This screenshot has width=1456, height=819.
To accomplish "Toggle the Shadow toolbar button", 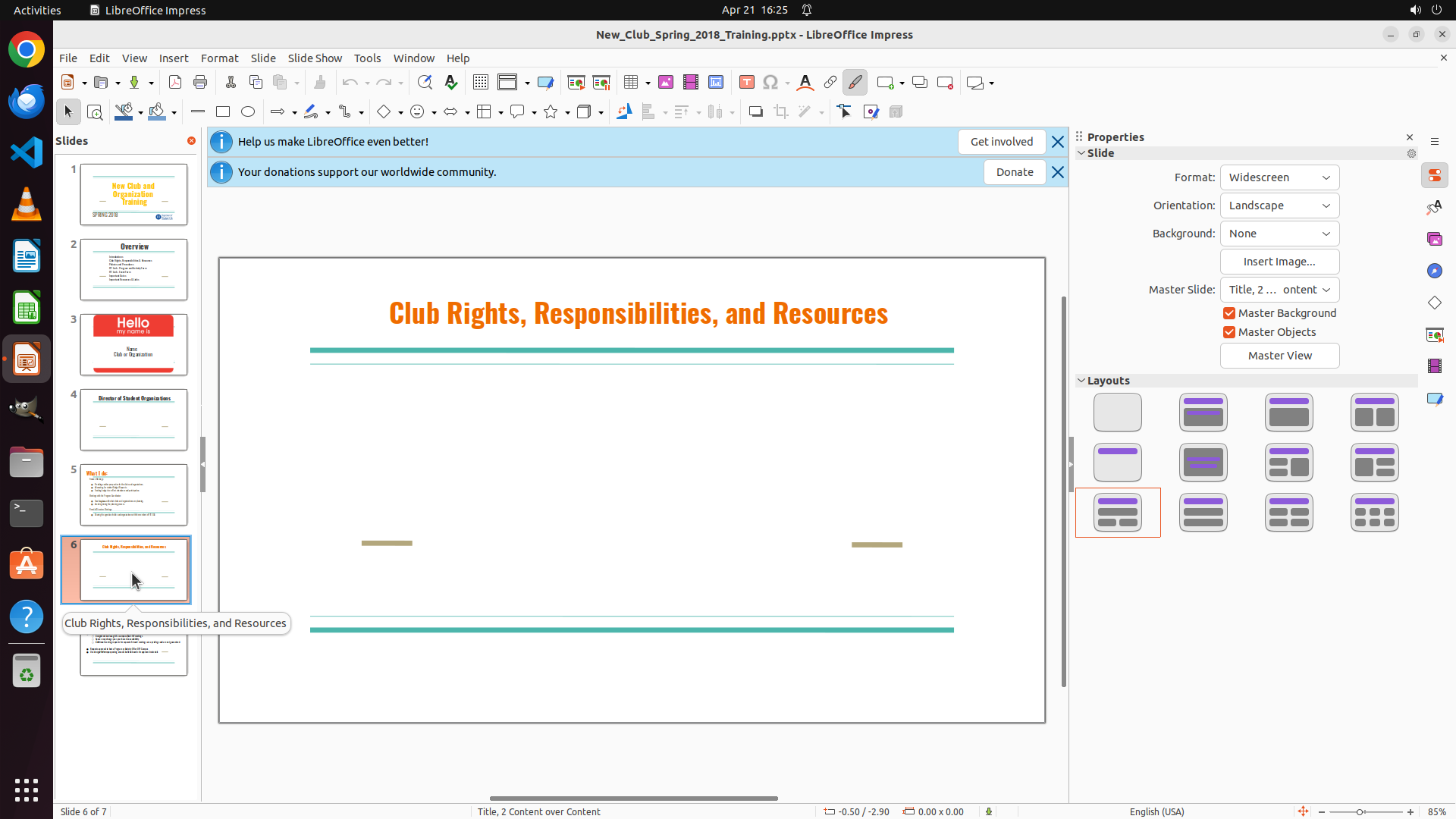I will 755,112.
